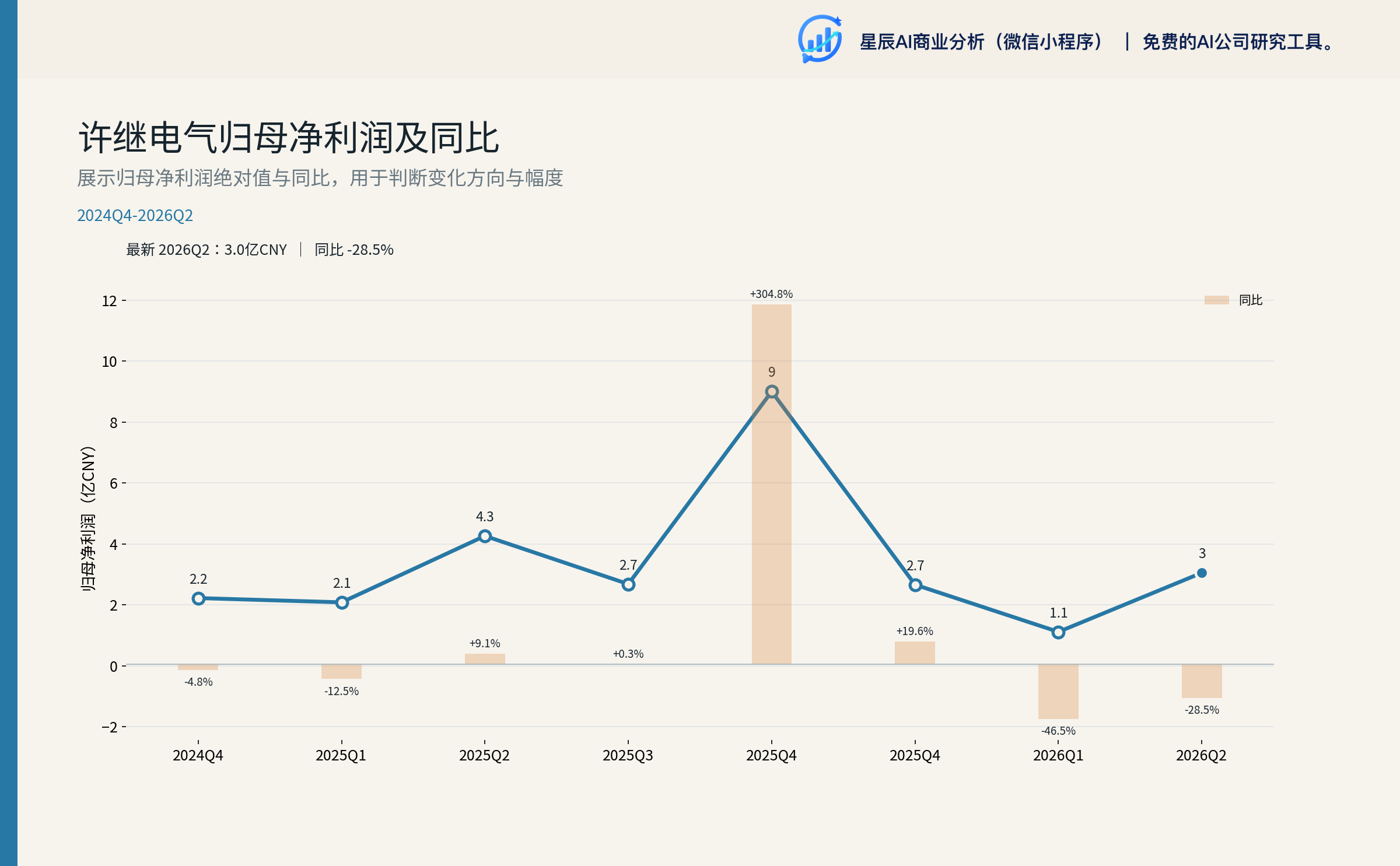Click the 同比 legend color swatch
Screen dimensions: 1400x866
[x=1216, y=300]
